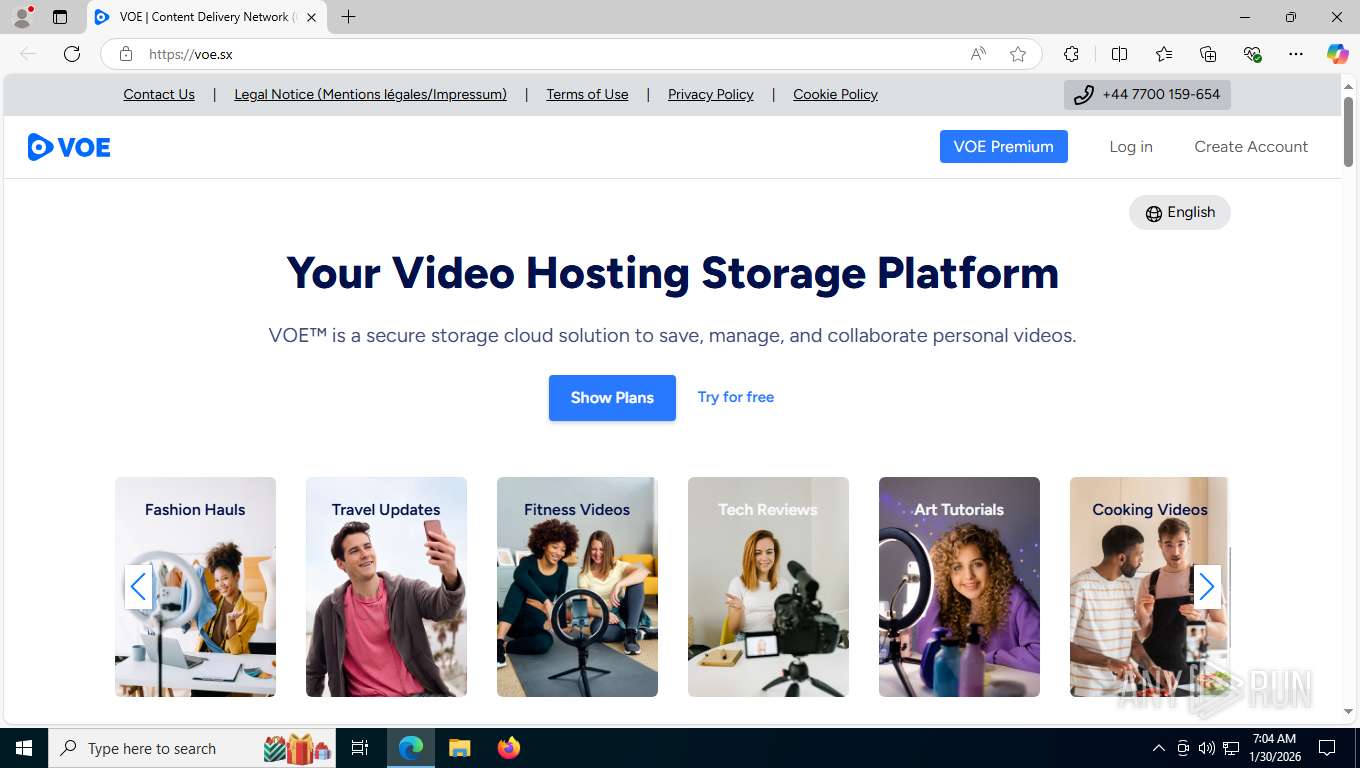Open Create Account in the header
Screen dimensions: 1360x768
coord(1251,146)
